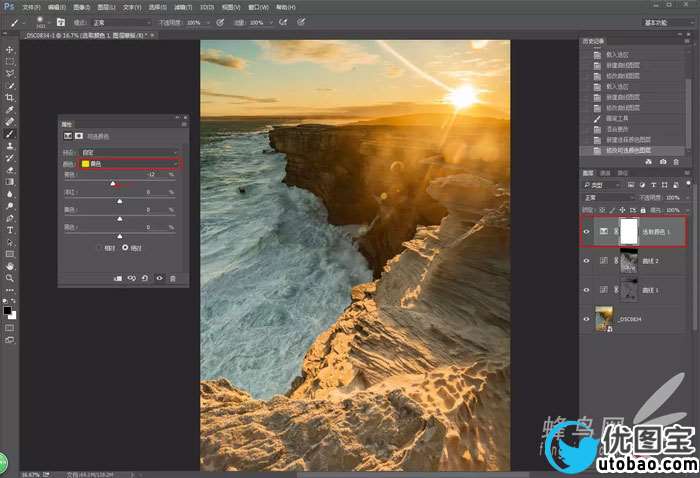This screenshot has width=700, height=478.
Task: Select the Rectangular Marquee tool
Action: (10, 61)
